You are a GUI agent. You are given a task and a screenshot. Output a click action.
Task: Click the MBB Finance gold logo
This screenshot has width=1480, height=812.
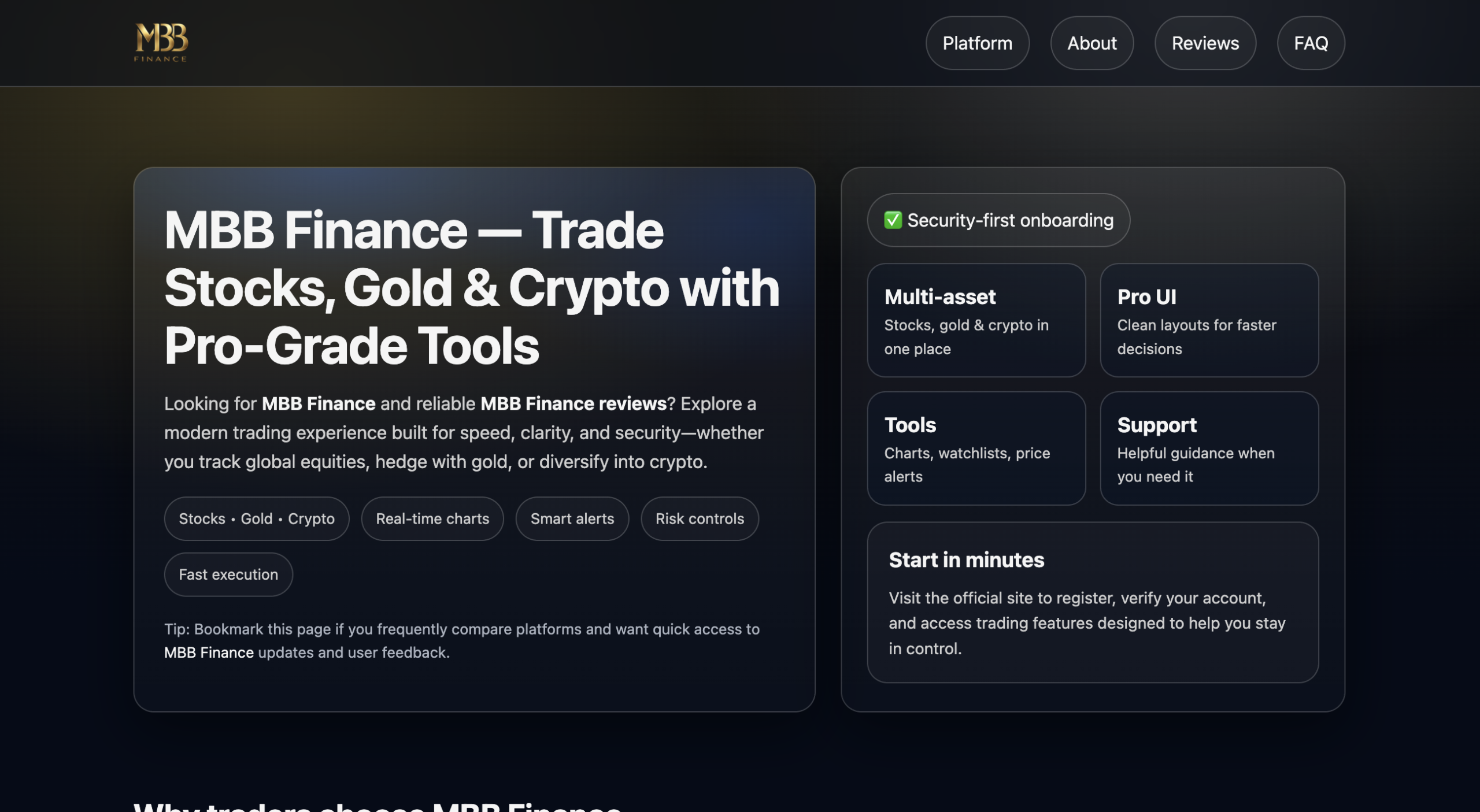click(160, 42)
